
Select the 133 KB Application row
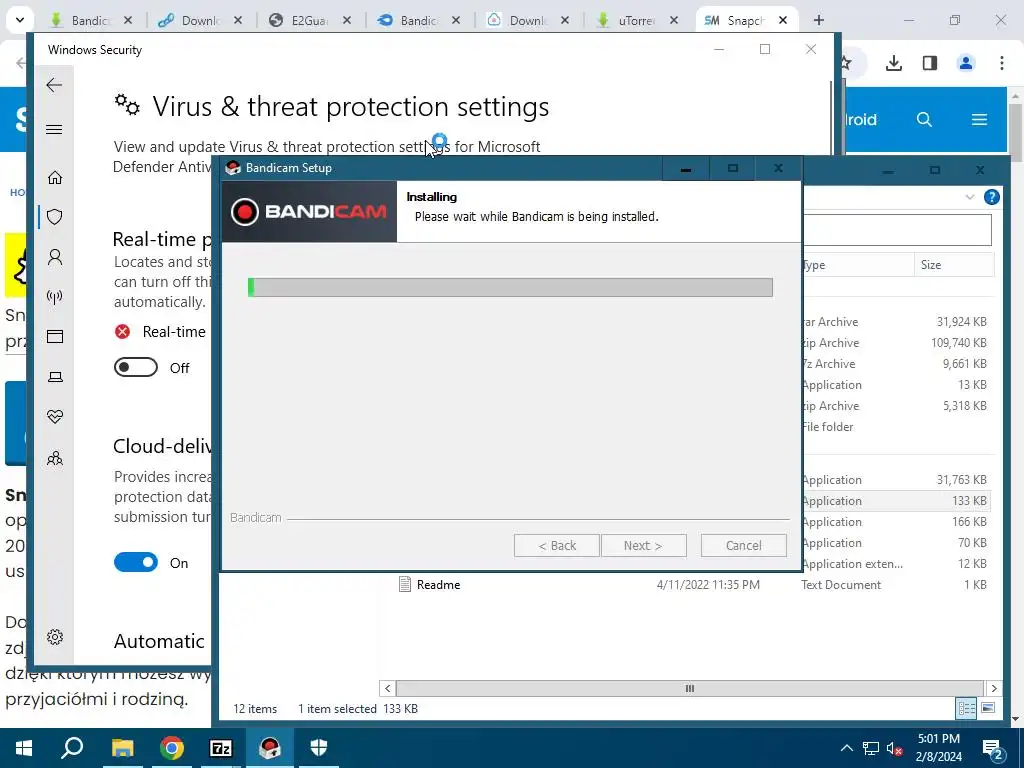pyautogui.click(x=895, y=501)
